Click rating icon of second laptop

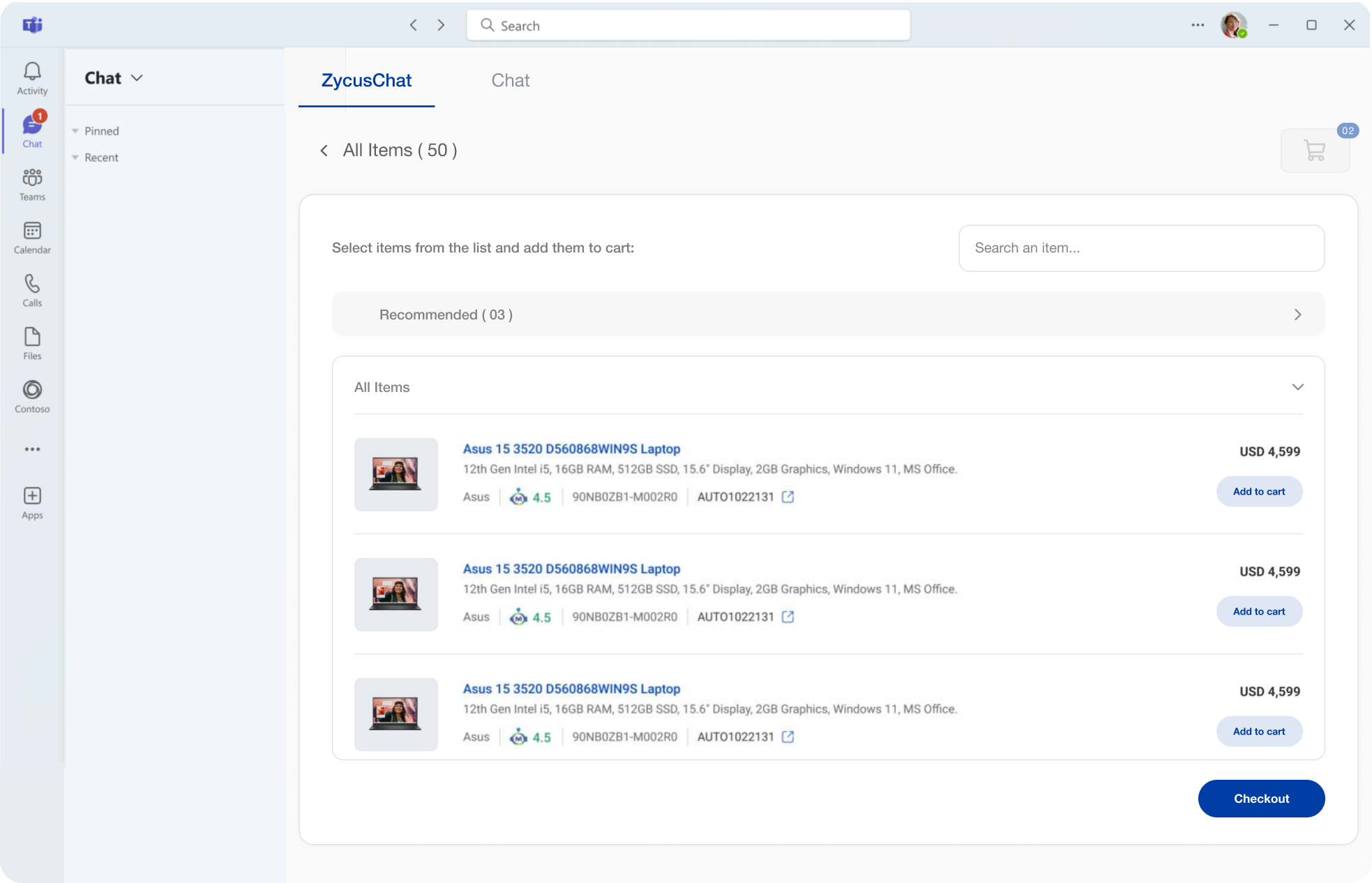tap(518, 617)
